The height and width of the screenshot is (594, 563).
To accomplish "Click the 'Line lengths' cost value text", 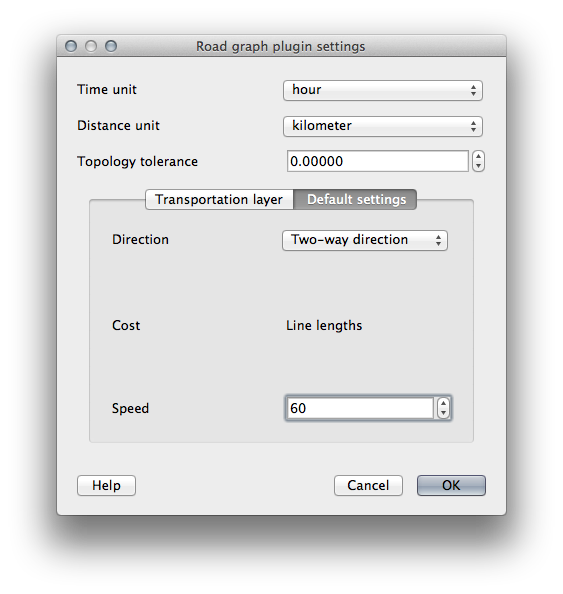I will click(x=324, y=325).
